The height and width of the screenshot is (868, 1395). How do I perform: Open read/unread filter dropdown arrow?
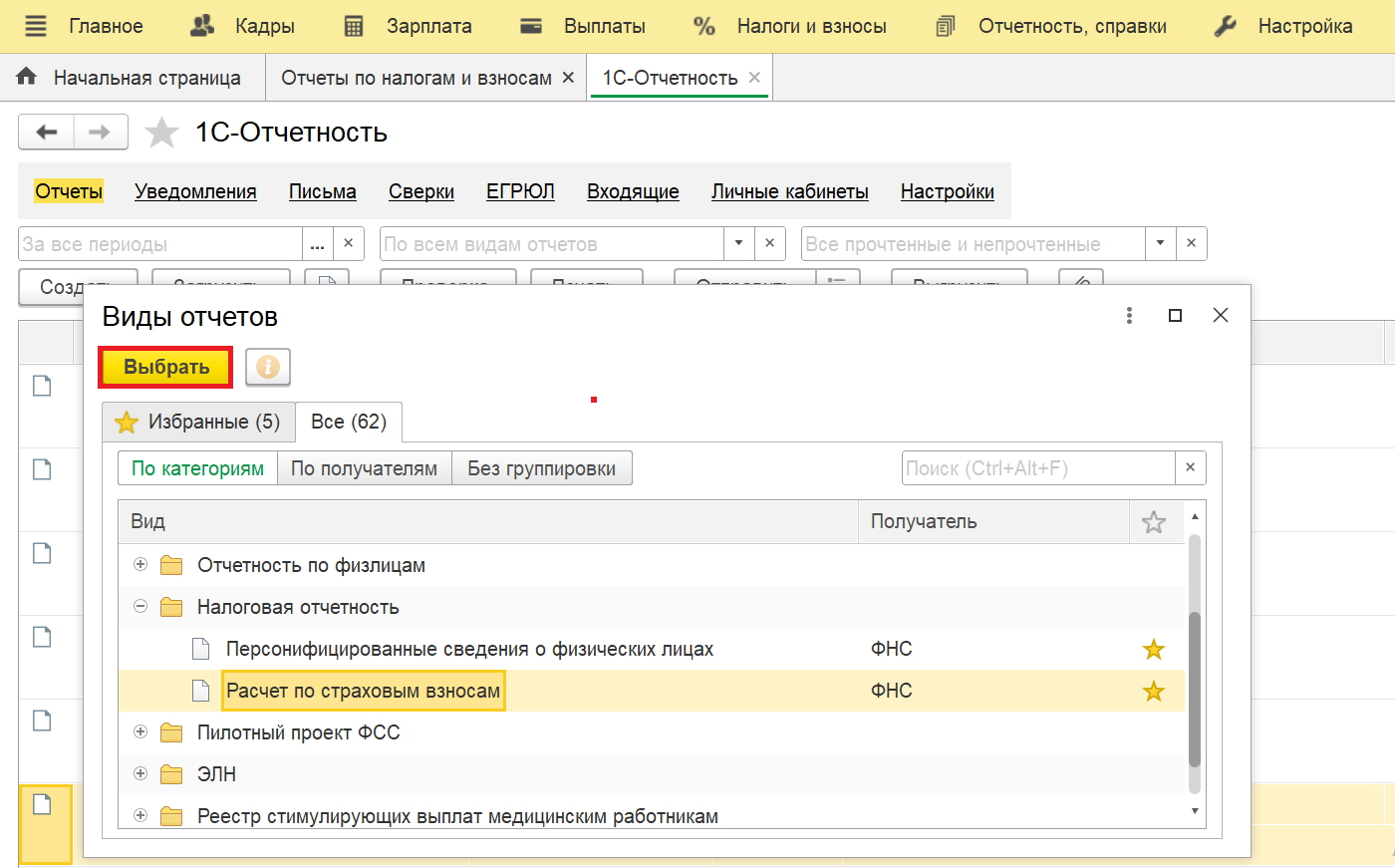pyautogui.click(x=1160, y=244)
